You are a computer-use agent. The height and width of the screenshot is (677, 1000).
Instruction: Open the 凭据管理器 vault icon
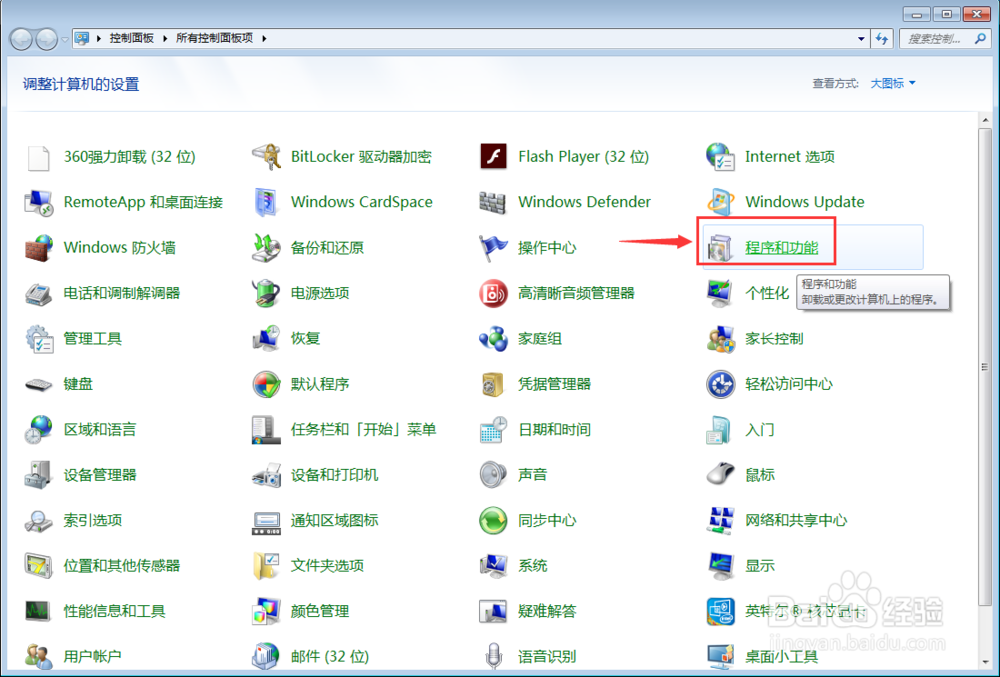(x=493, y=384)
